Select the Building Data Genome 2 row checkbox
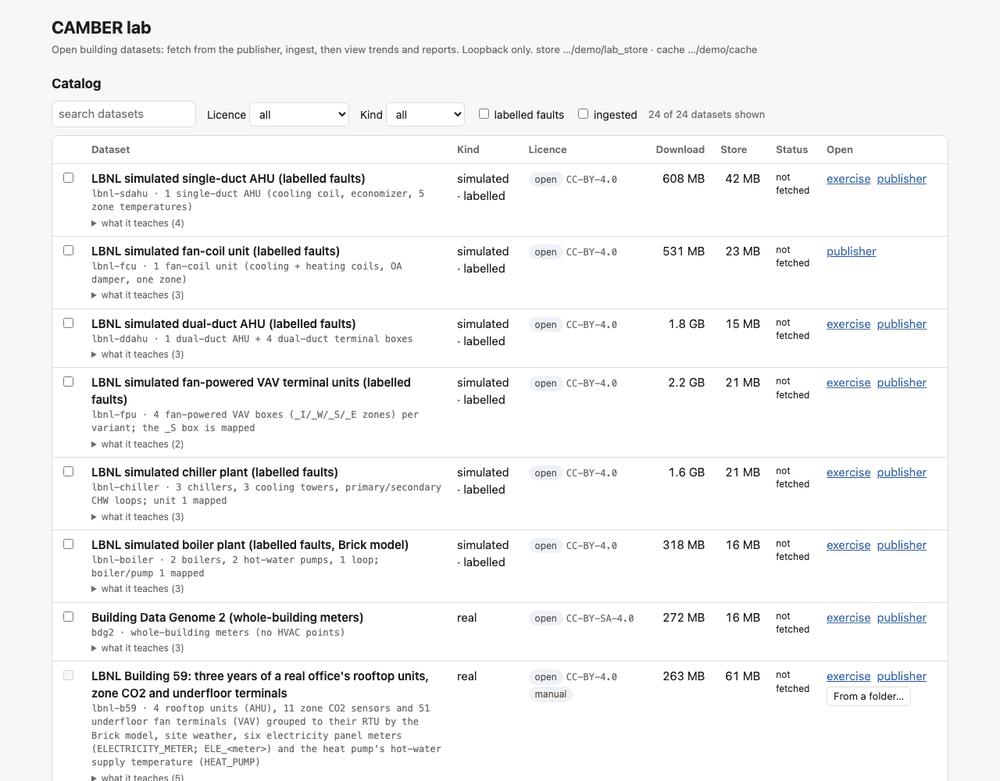The height and width of the screenshot is (781, 1000). tap(68, 617)
